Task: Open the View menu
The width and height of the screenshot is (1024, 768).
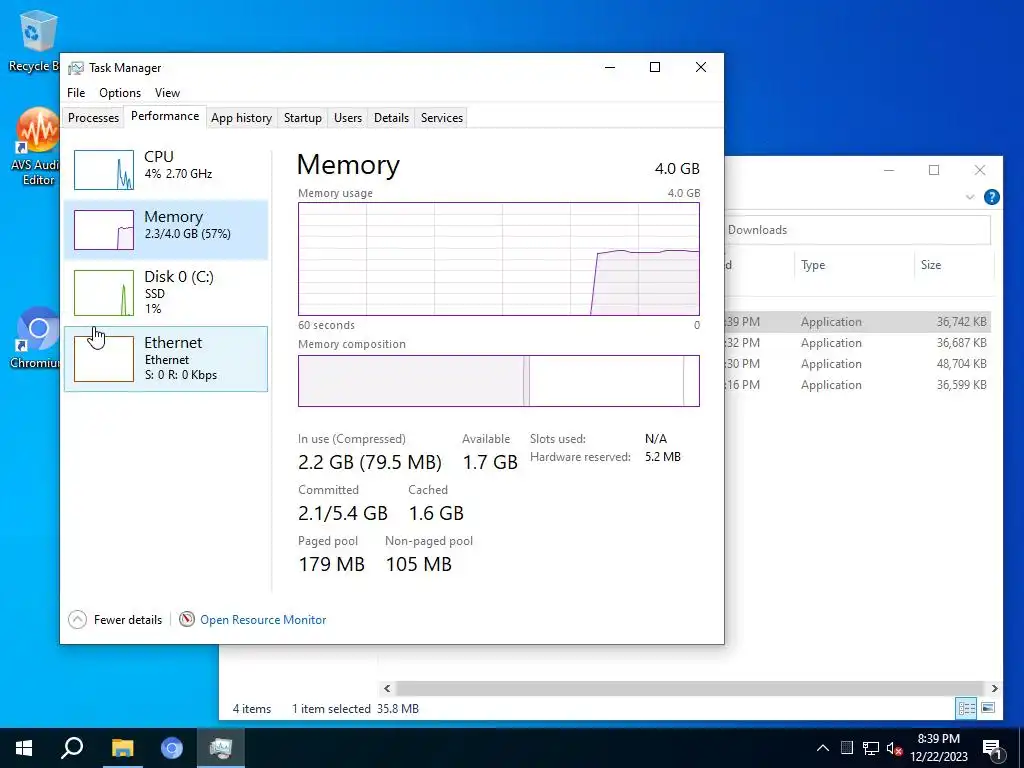Action: click(x=167, y=93)
